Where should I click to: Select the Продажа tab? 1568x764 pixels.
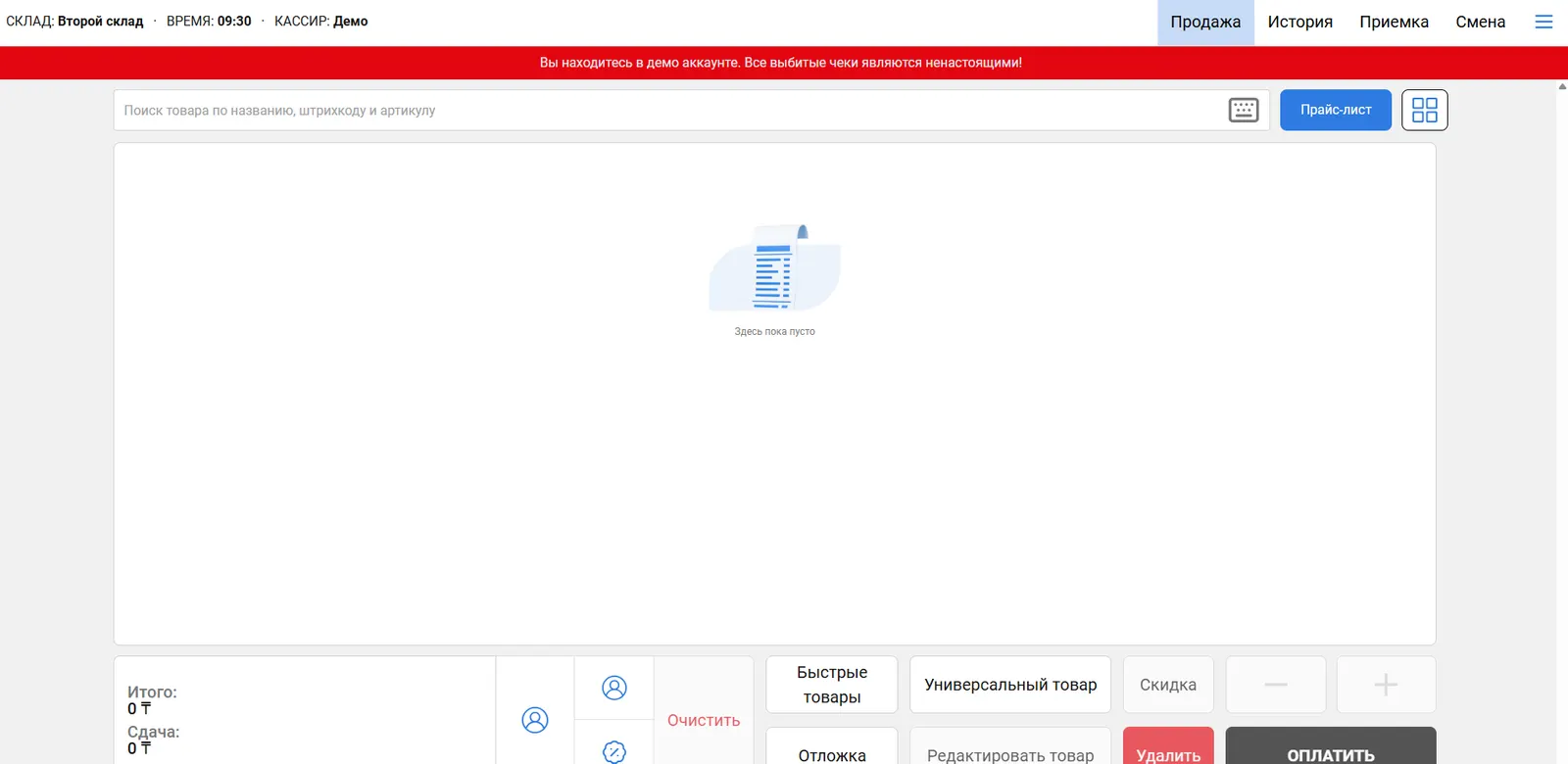coord(1205,22)
